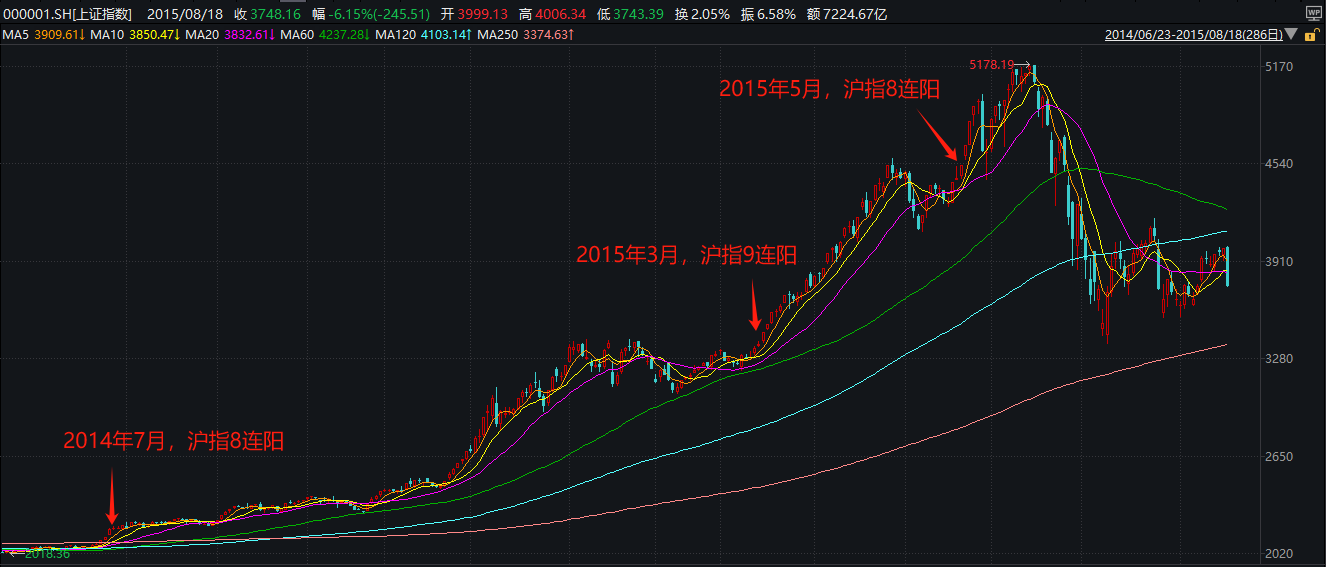Click the red arrow at 2014年7月 annotation
This screenshot has width=1326, height=567.
[x=111, y=496]
